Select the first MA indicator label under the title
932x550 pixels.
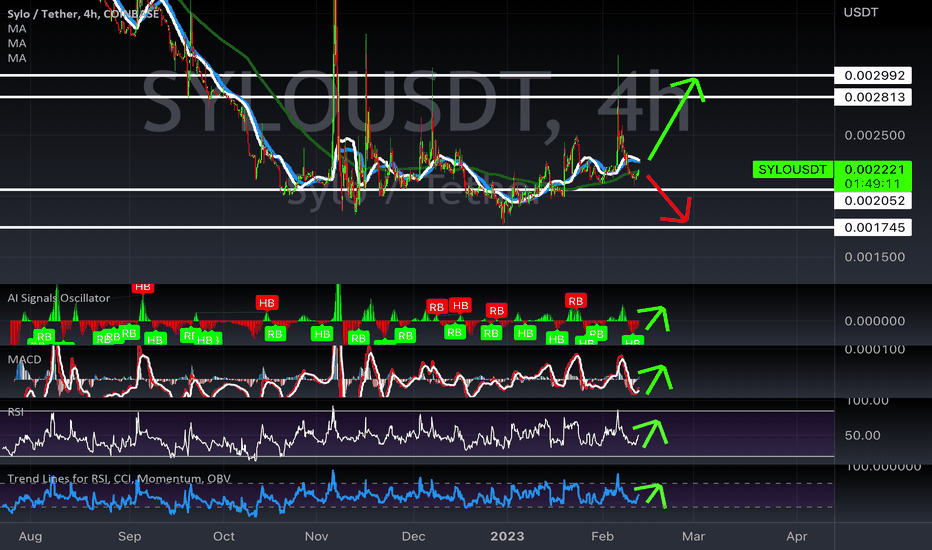click(x=17, y=29)
